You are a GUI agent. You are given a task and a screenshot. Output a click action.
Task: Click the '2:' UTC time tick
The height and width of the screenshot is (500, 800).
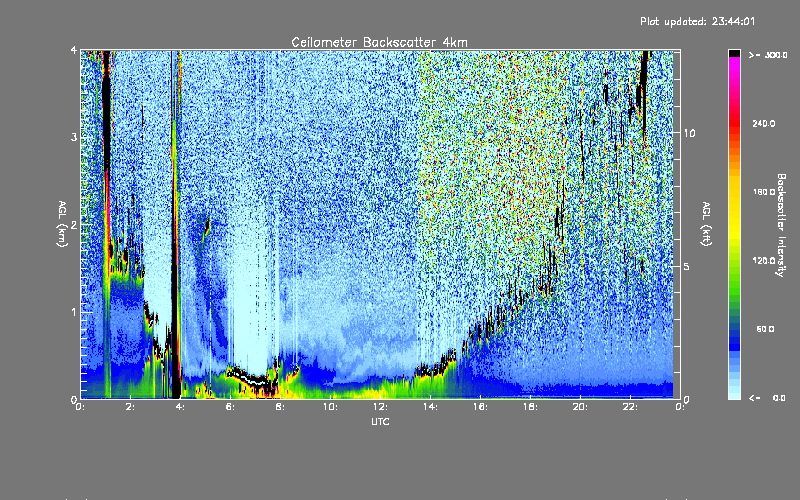coord(131,407)
